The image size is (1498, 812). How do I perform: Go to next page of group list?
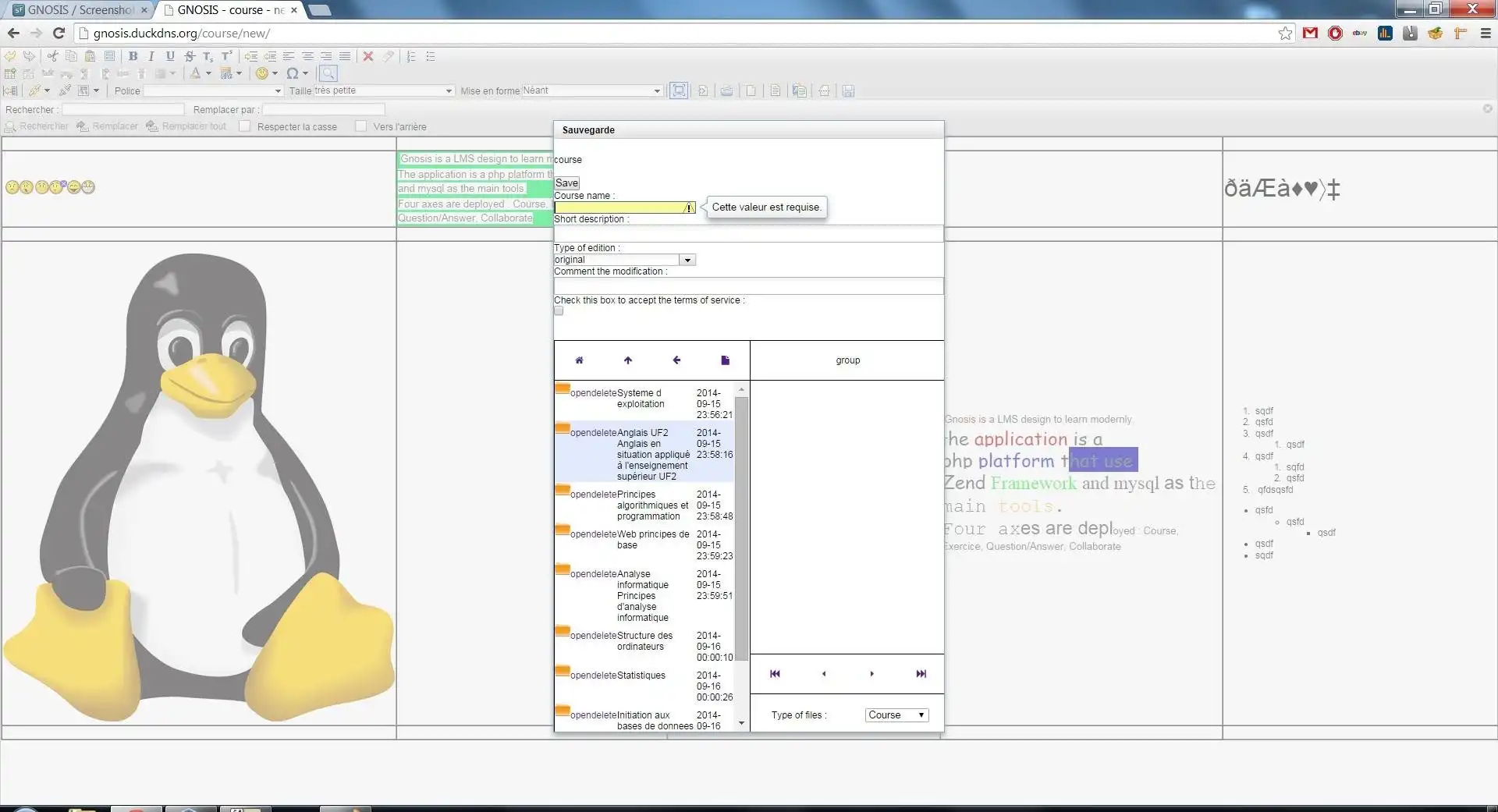[872, 674]
